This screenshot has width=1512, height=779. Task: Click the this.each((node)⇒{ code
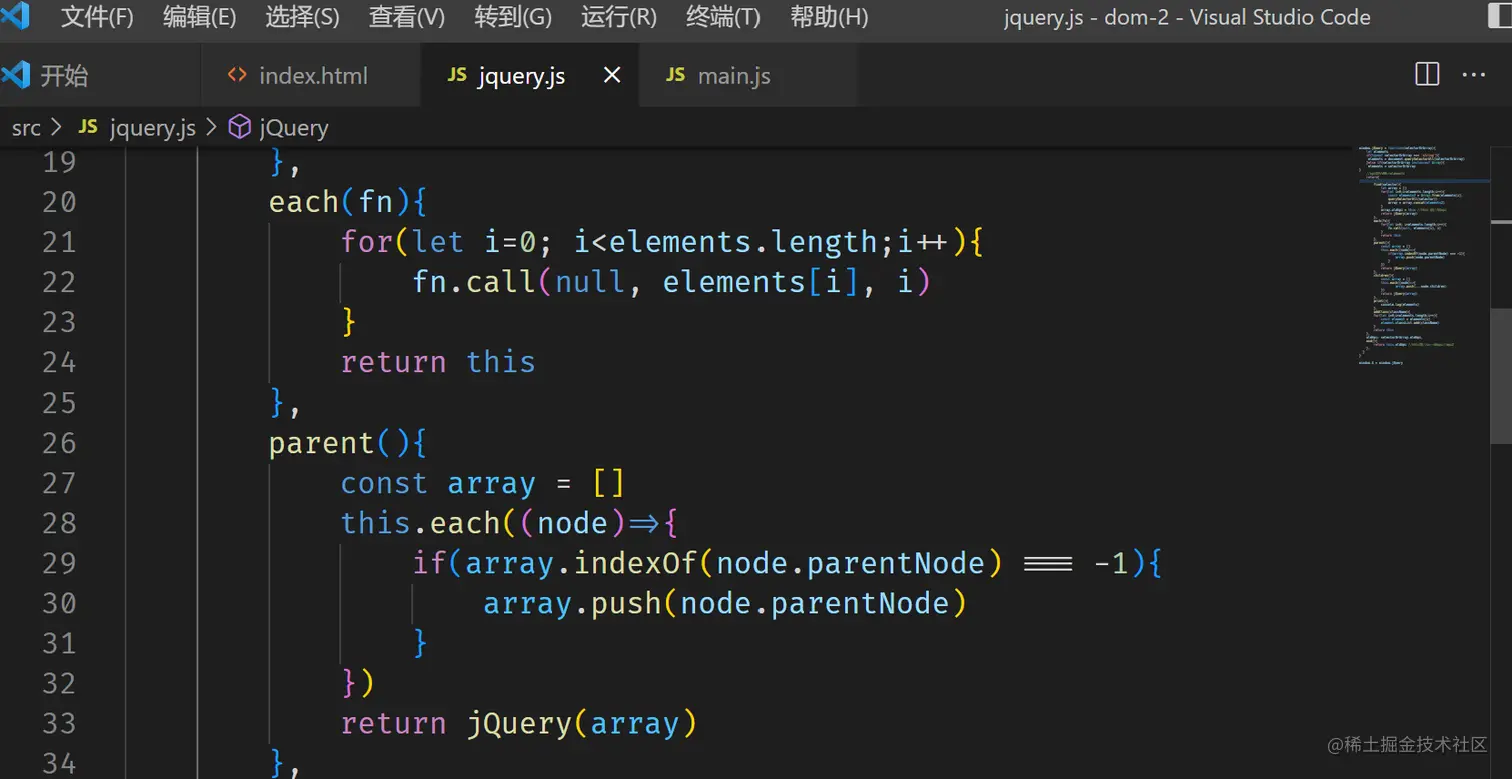(510, 523)
